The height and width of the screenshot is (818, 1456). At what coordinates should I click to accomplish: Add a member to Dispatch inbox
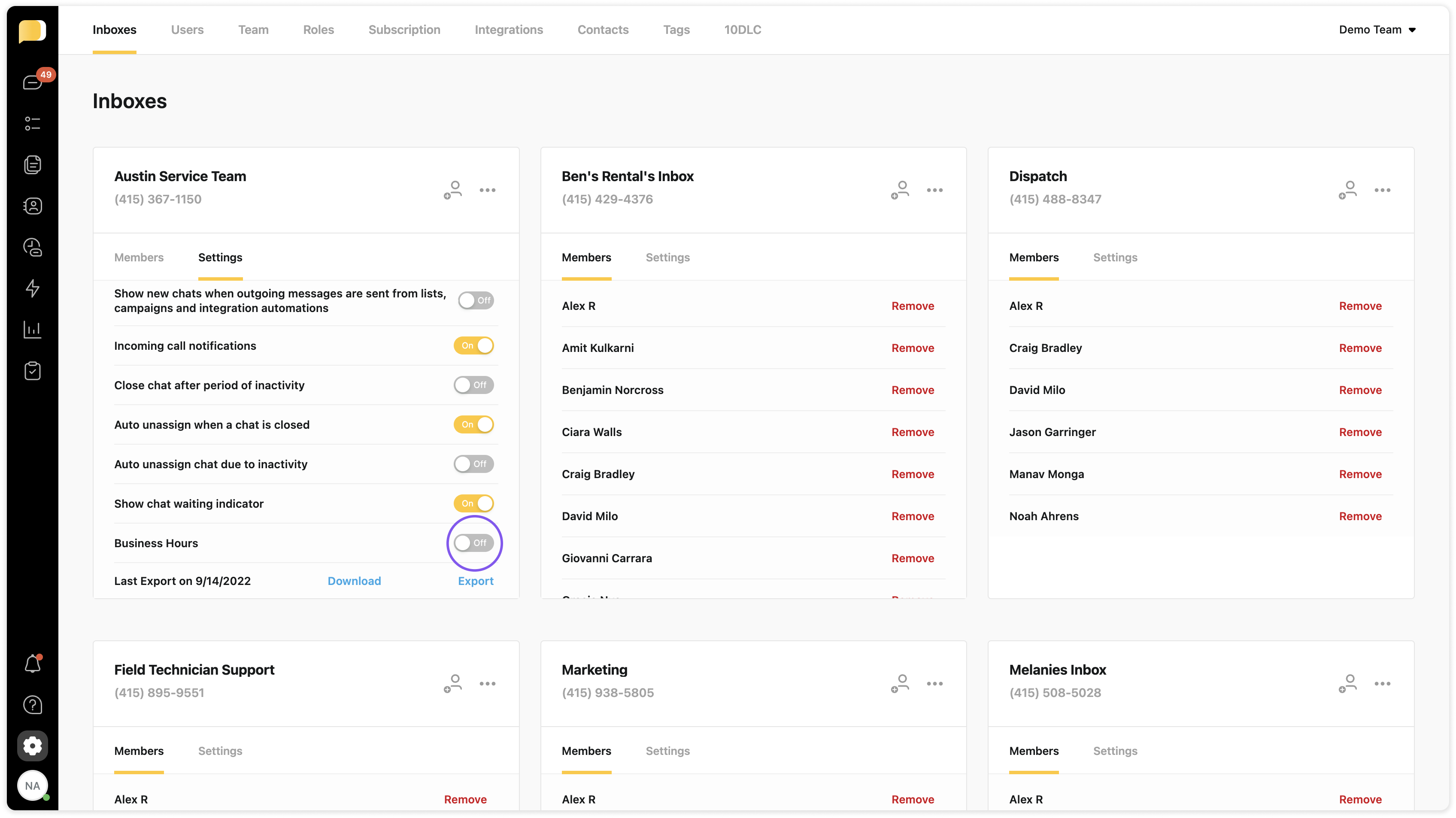tap(1347, 190)
